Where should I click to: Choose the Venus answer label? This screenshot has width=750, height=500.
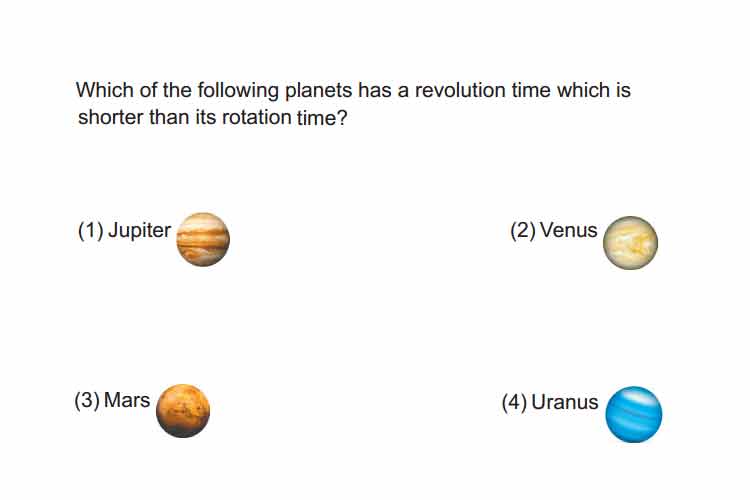569,230
